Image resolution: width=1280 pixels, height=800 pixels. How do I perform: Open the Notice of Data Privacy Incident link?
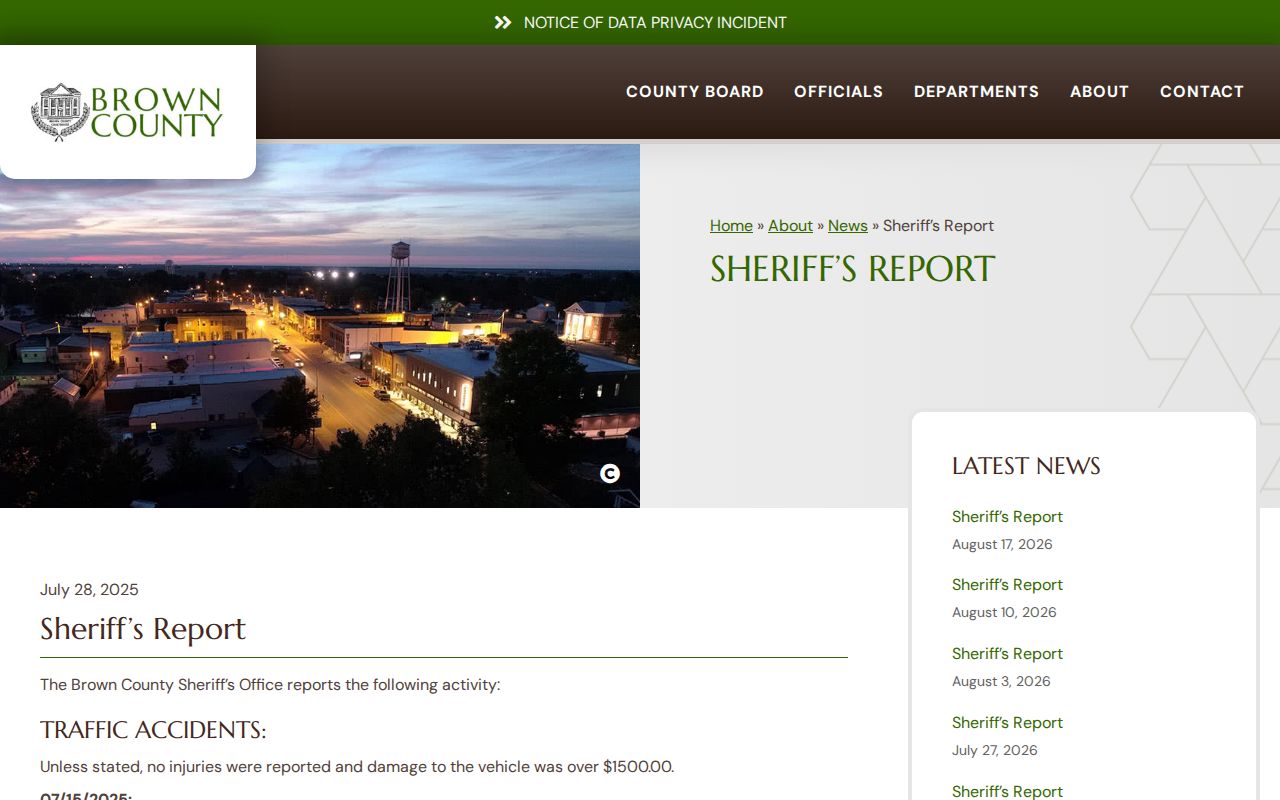pos(655,22)
